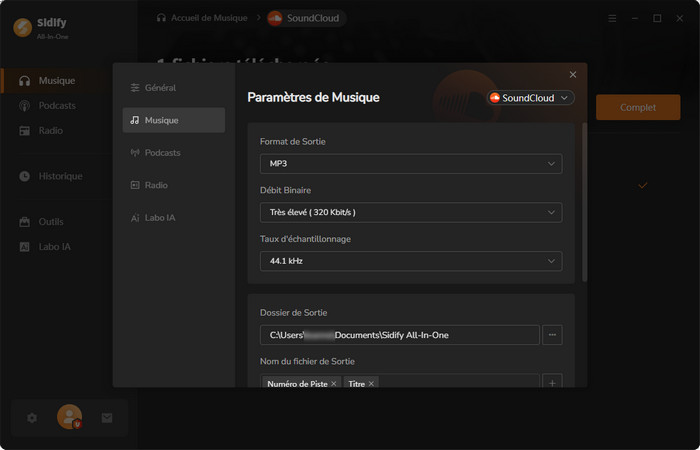700x450 pixels.
Task: Click the settings dialog scrollbar
Action: click(x=584, y=202)
